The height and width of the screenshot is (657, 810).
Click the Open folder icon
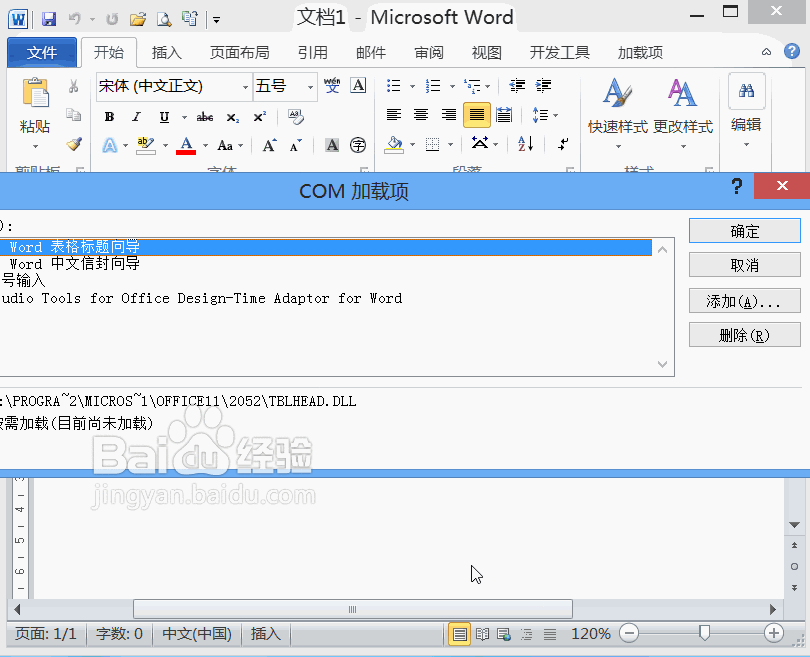138,19
